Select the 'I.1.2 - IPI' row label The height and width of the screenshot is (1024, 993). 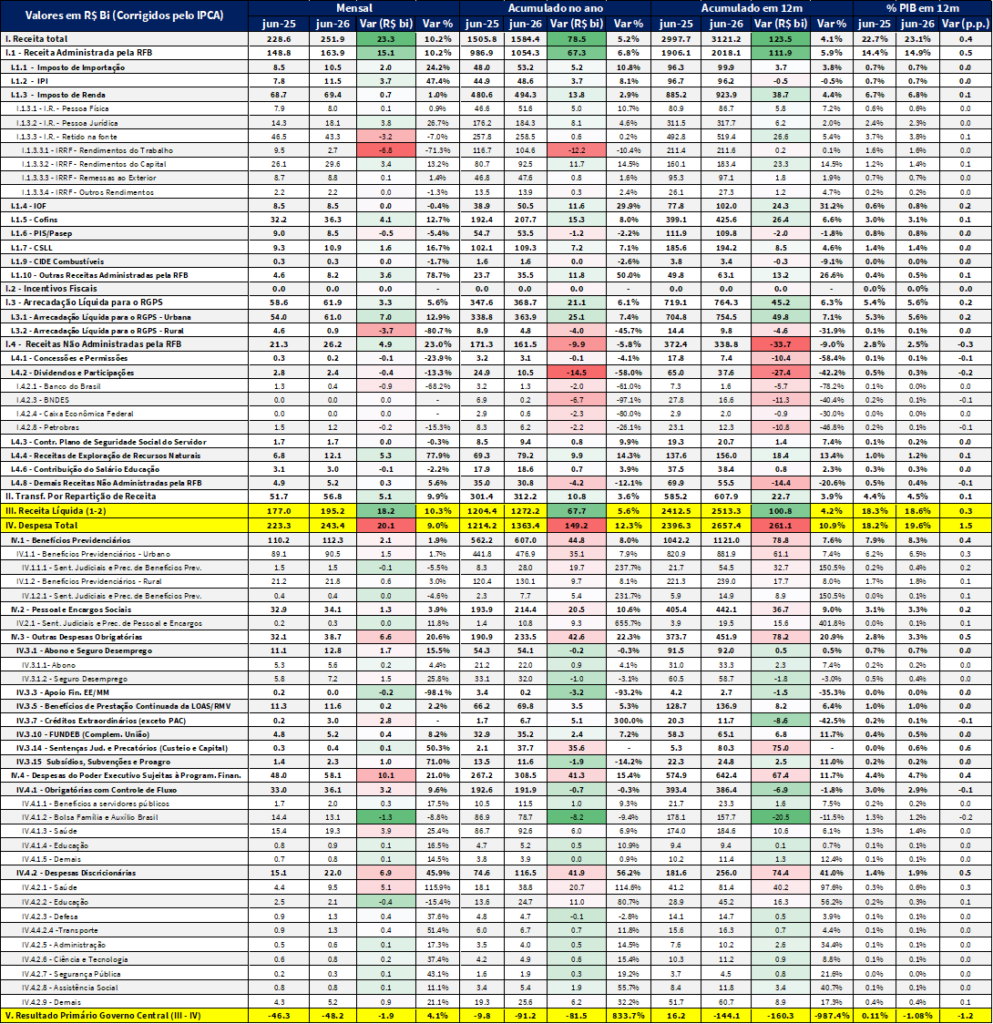[x=29, y=81]
